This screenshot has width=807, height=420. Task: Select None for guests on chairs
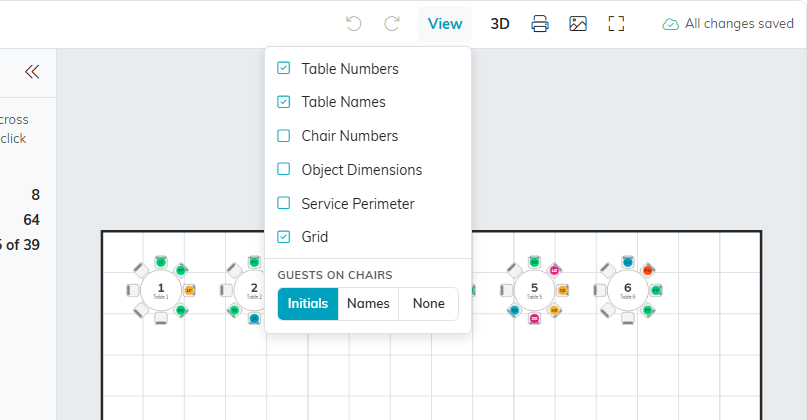[428, 304]
